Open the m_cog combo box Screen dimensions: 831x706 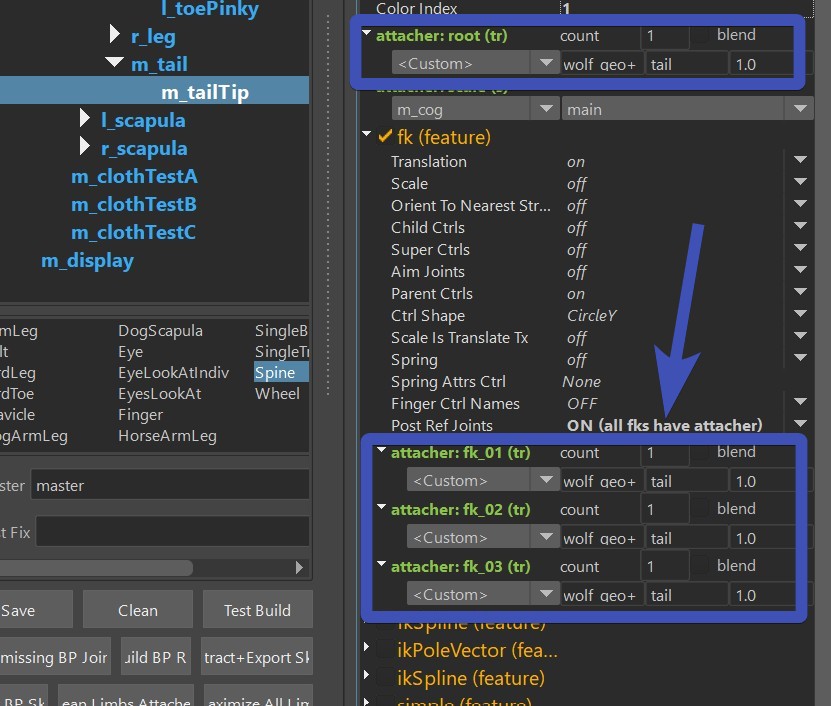click(x=475, y=109)
